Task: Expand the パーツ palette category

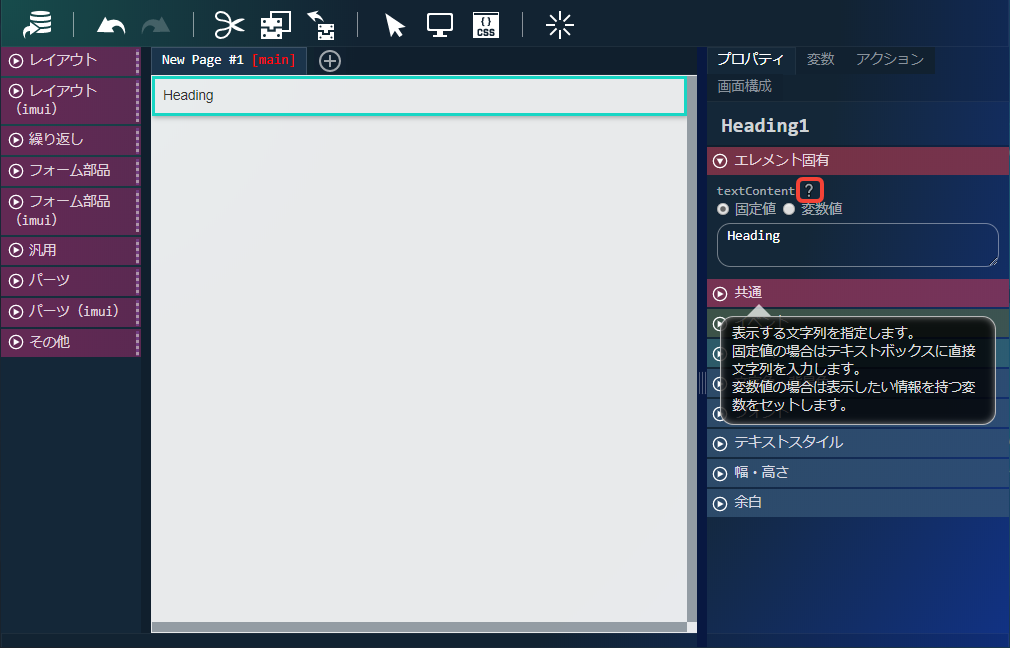Action: click(x=70, y=281)
